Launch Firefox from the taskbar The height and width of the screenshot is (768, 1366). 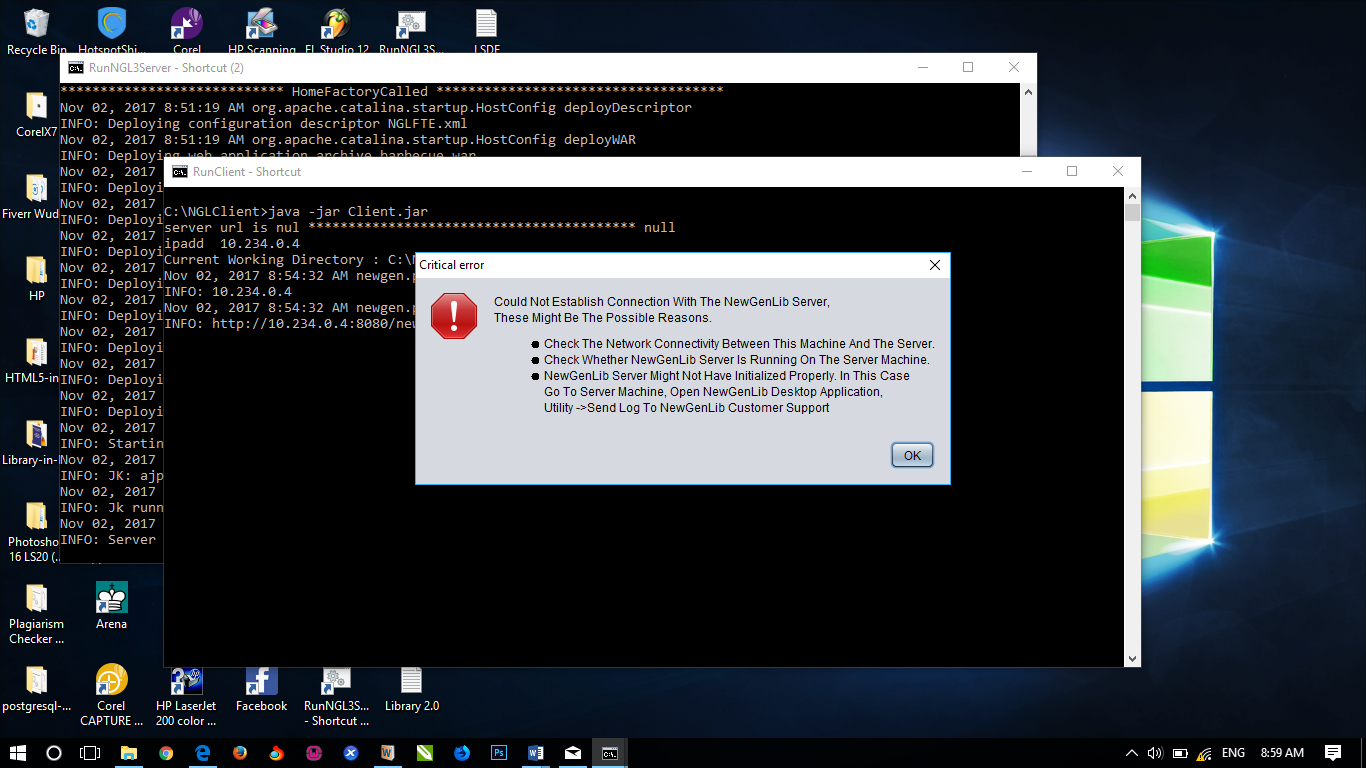coord(240,753)
